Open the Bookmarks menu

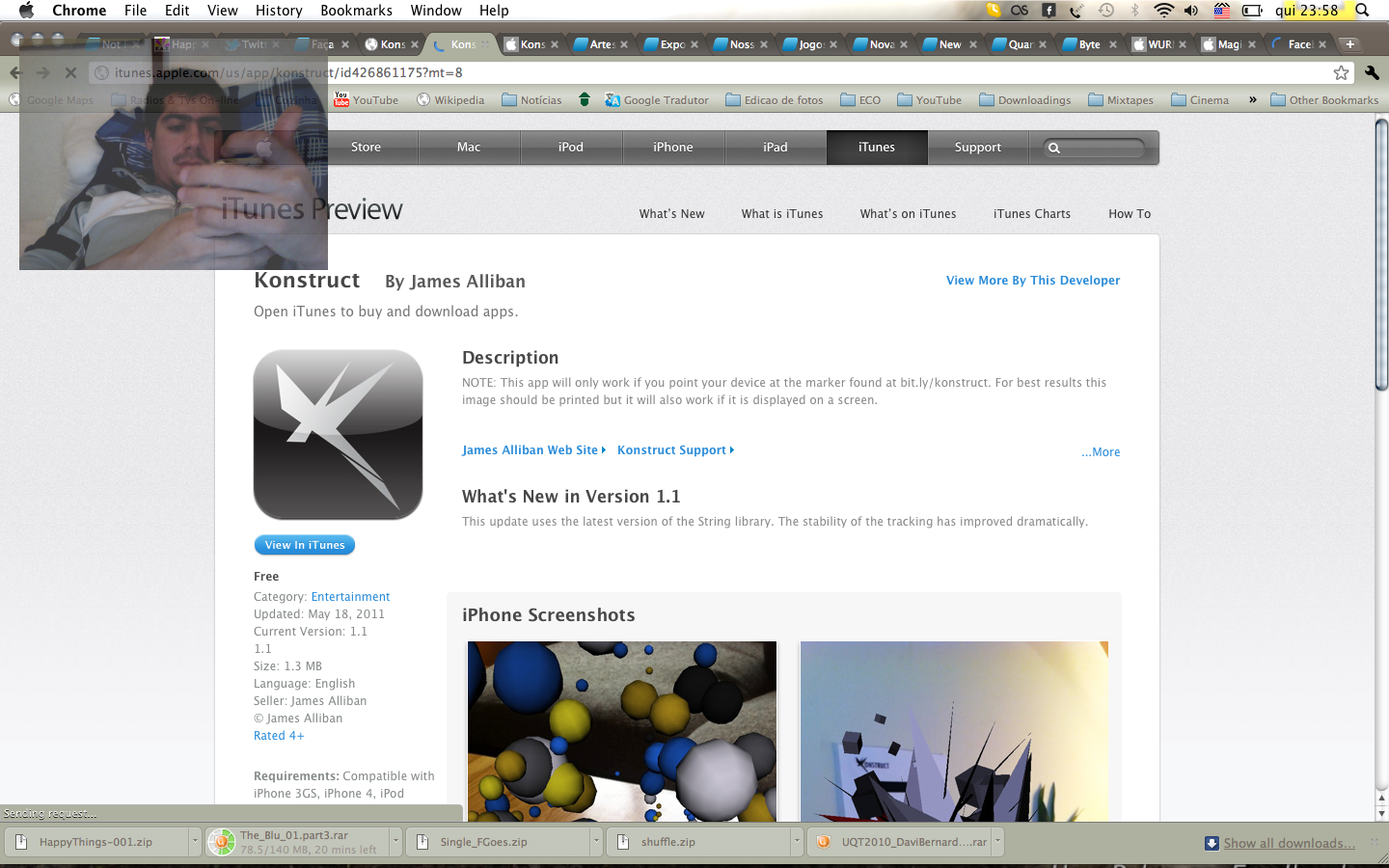pyautogui.click(x=356, y=11)
